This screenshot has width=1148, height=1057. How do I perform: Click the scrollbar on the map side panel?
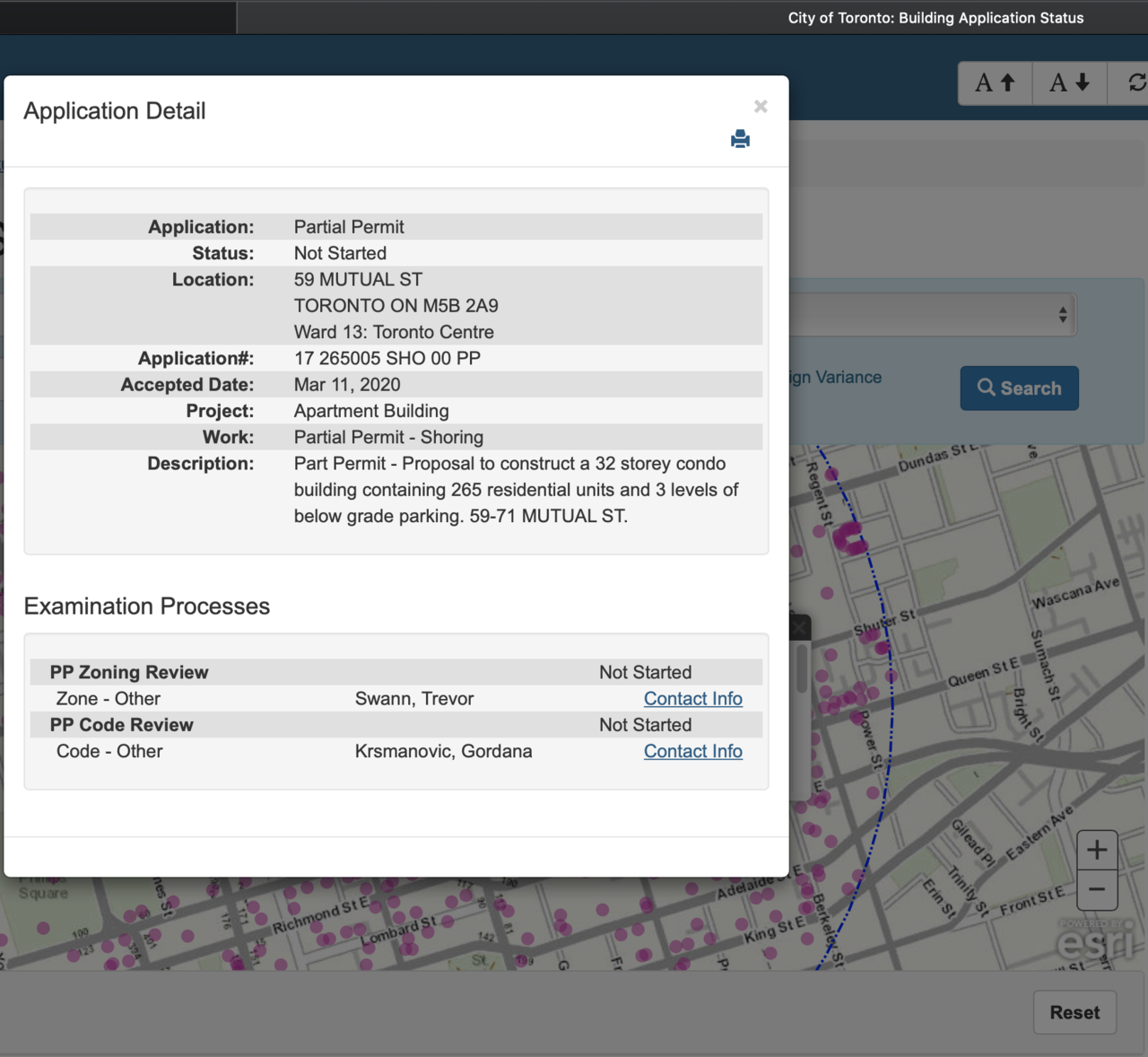click(x=802, y=668)
